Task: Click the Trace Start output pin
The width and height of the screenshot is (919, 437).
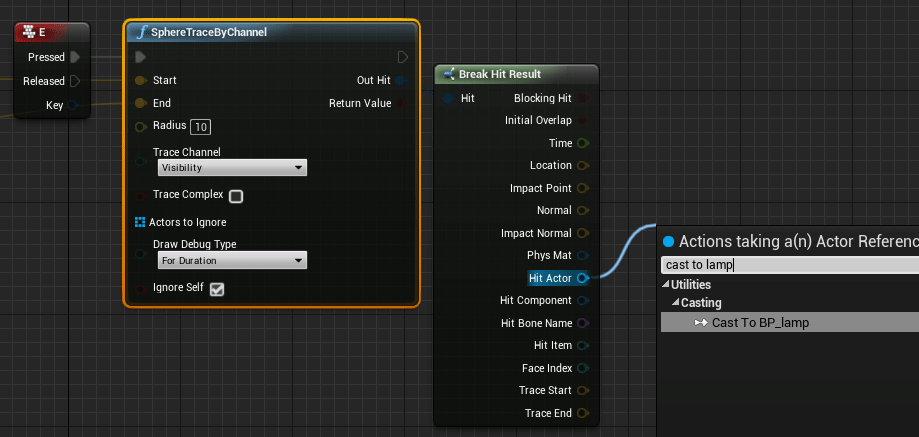Action: click(x=583, y=390)
